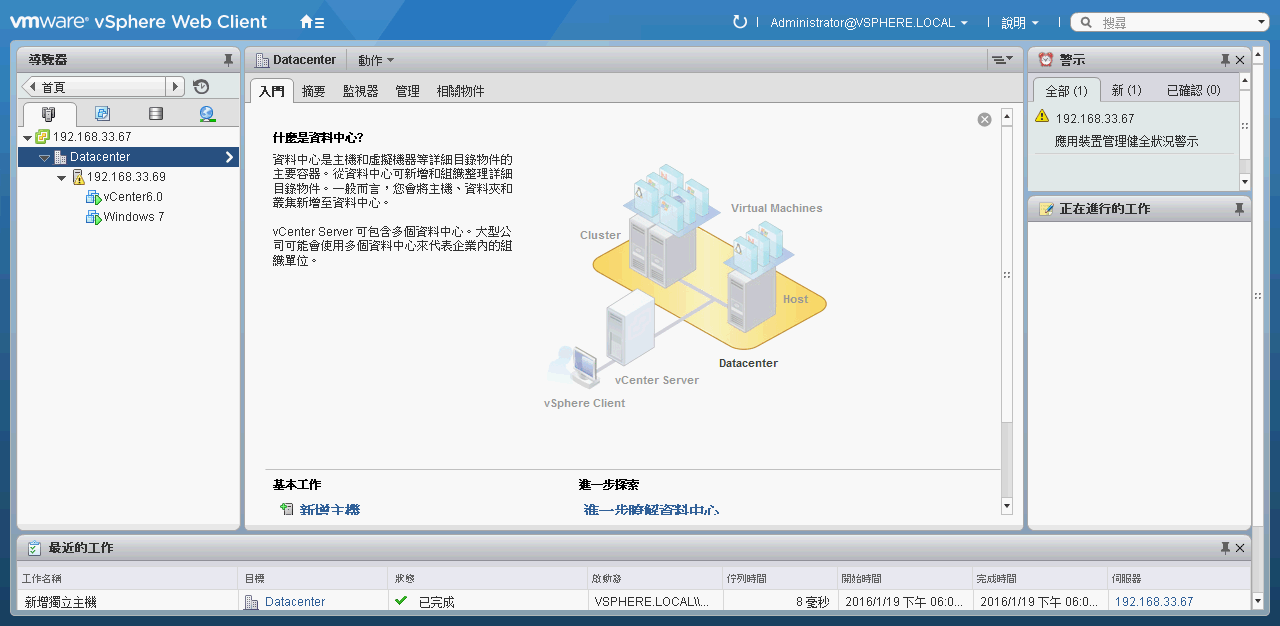Collapse the 192.168.33.67 vCenter tree node

[27, 137]
